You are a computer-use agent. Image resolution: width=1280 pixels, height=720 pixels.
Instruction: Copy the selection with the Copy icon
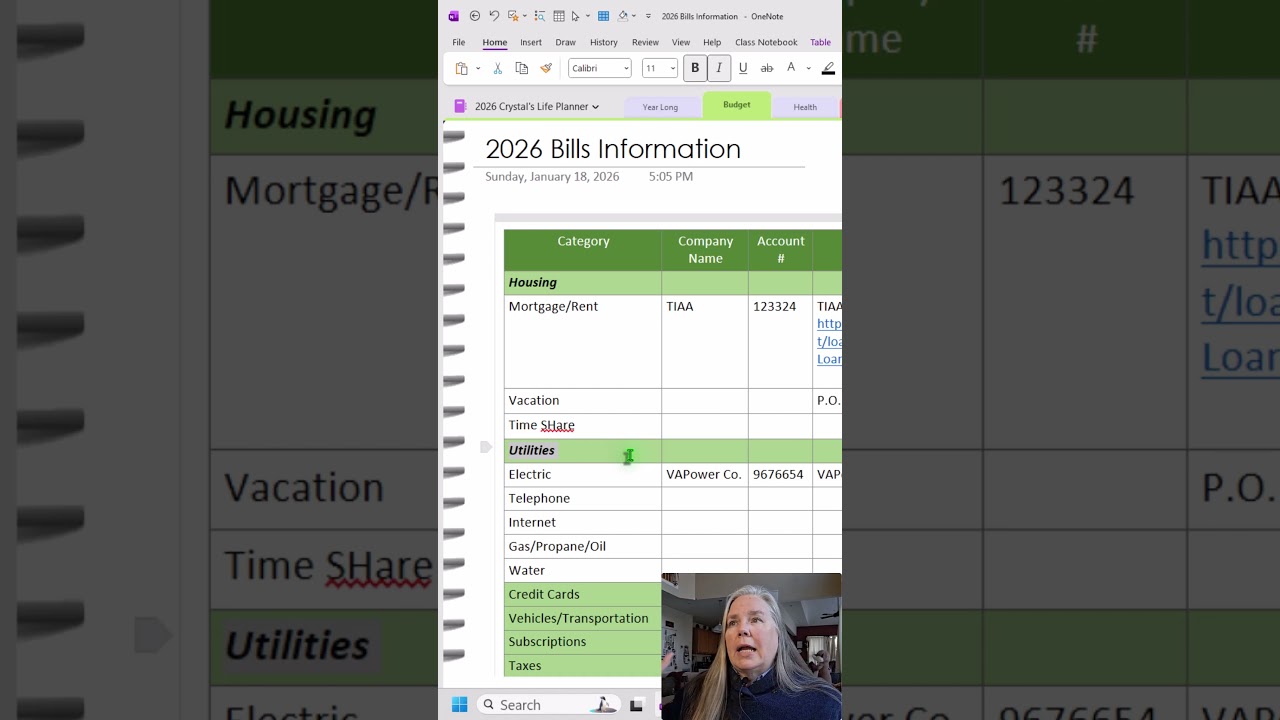click(521, 68)
